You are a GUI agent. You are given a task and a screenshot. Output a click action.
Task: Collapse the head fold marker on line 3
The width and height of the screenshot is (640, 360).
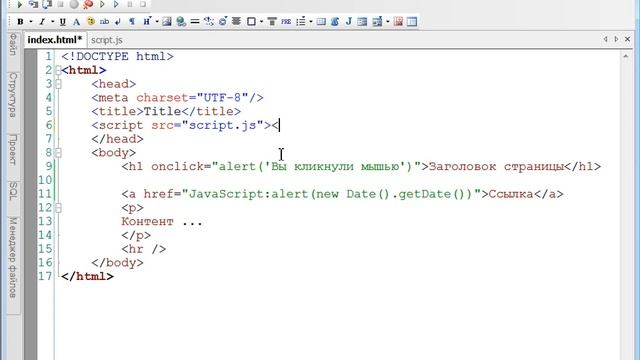(58, 84)
